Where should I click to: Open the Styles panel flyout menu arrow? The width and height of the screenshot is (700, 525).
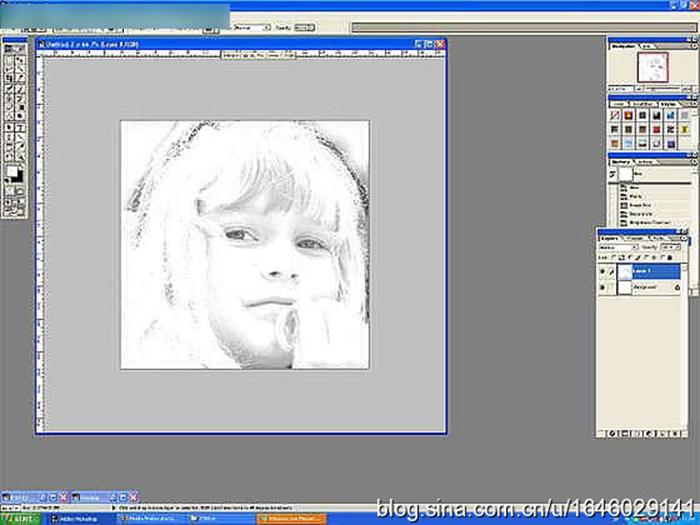[x=694, y=104]
